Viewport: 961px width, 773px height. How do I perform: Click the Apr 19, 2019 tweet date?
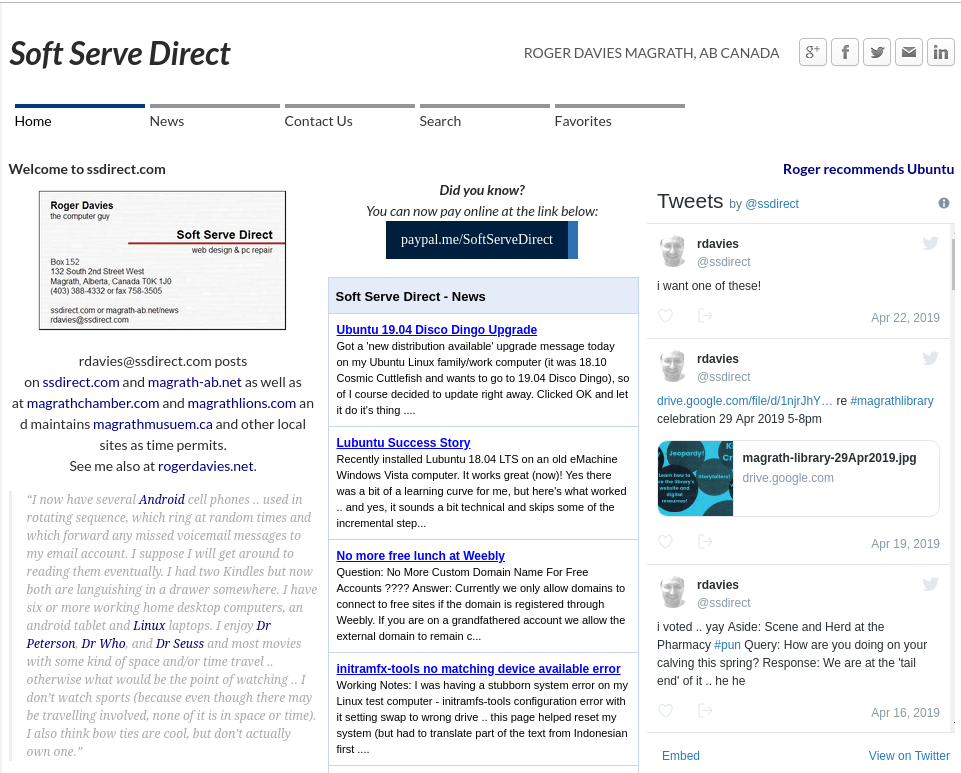coord(905,544)
